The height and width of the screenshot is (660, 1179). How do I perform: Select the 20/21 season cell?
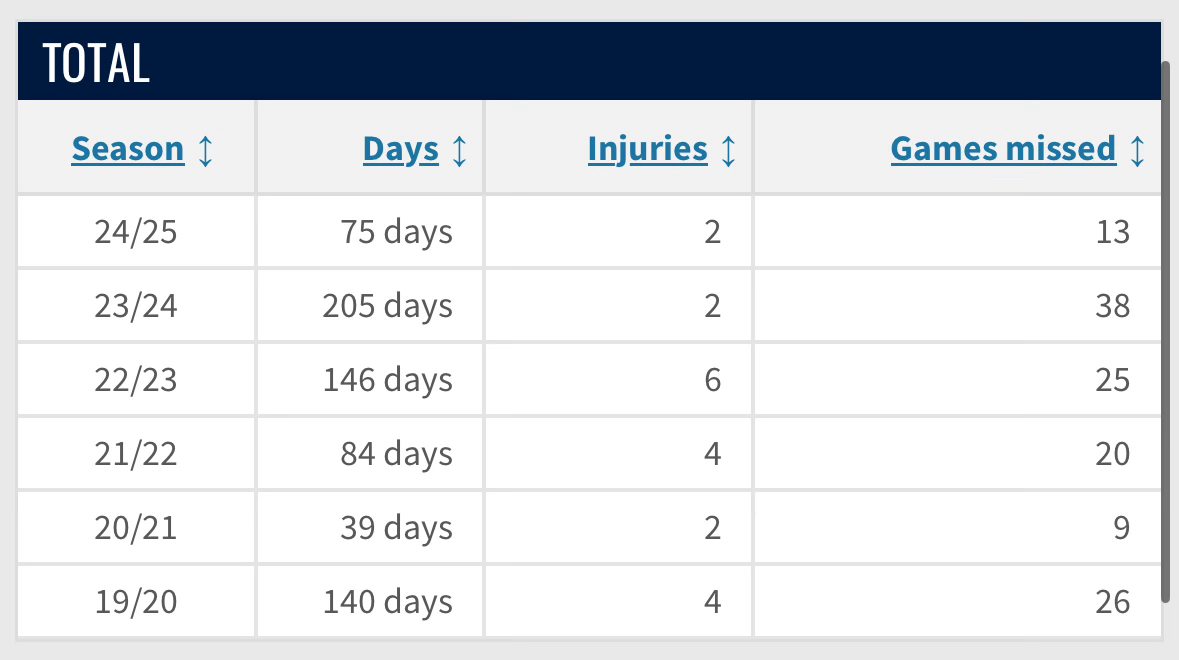[x=136, y=528]
